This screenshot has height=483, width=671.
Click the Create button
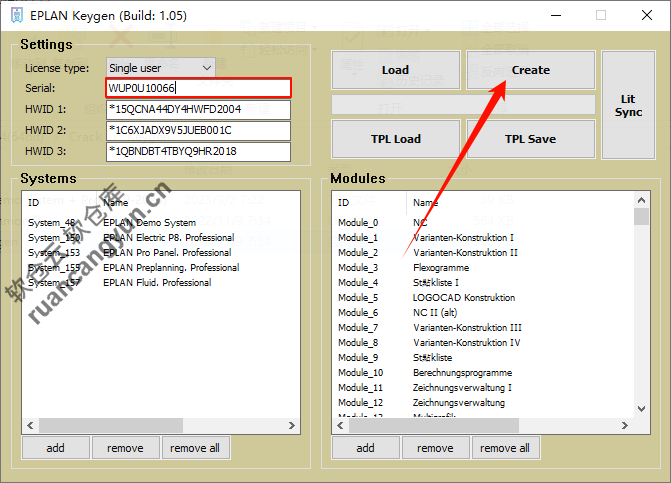pos(530,70)
